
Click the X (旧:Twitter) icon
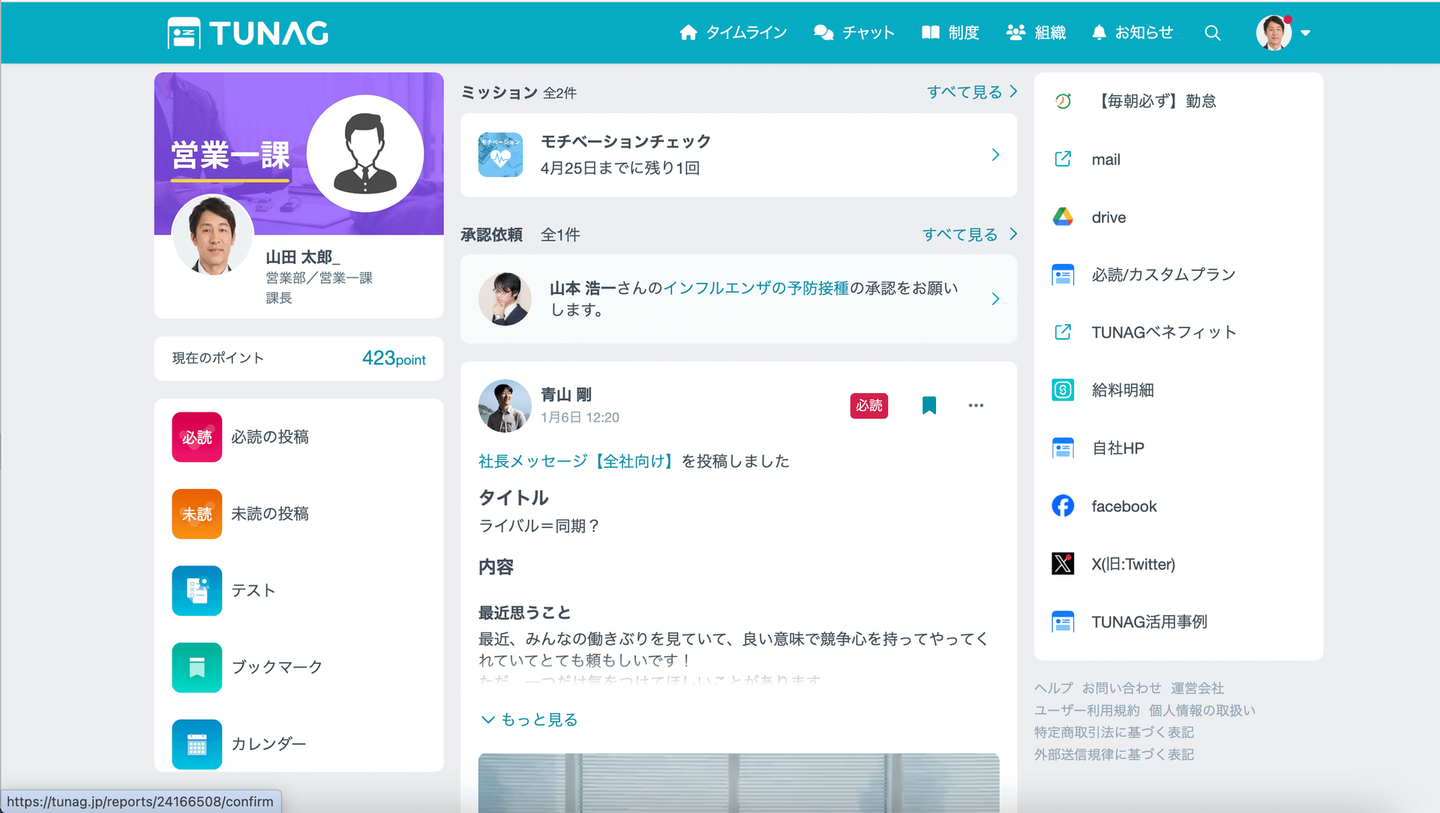click(x=1063, y=564)
